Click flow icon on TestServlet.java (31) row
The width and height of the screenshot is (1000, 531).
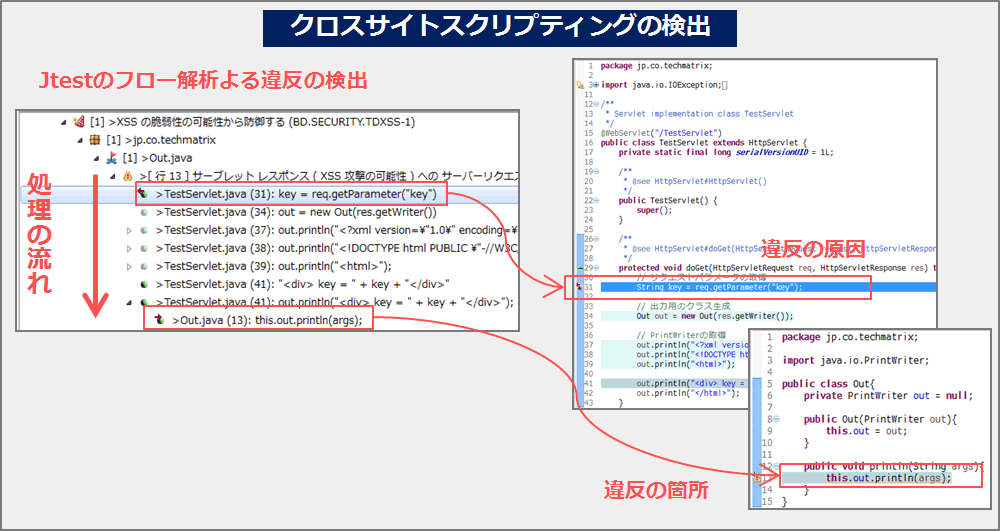click(143, 194)
